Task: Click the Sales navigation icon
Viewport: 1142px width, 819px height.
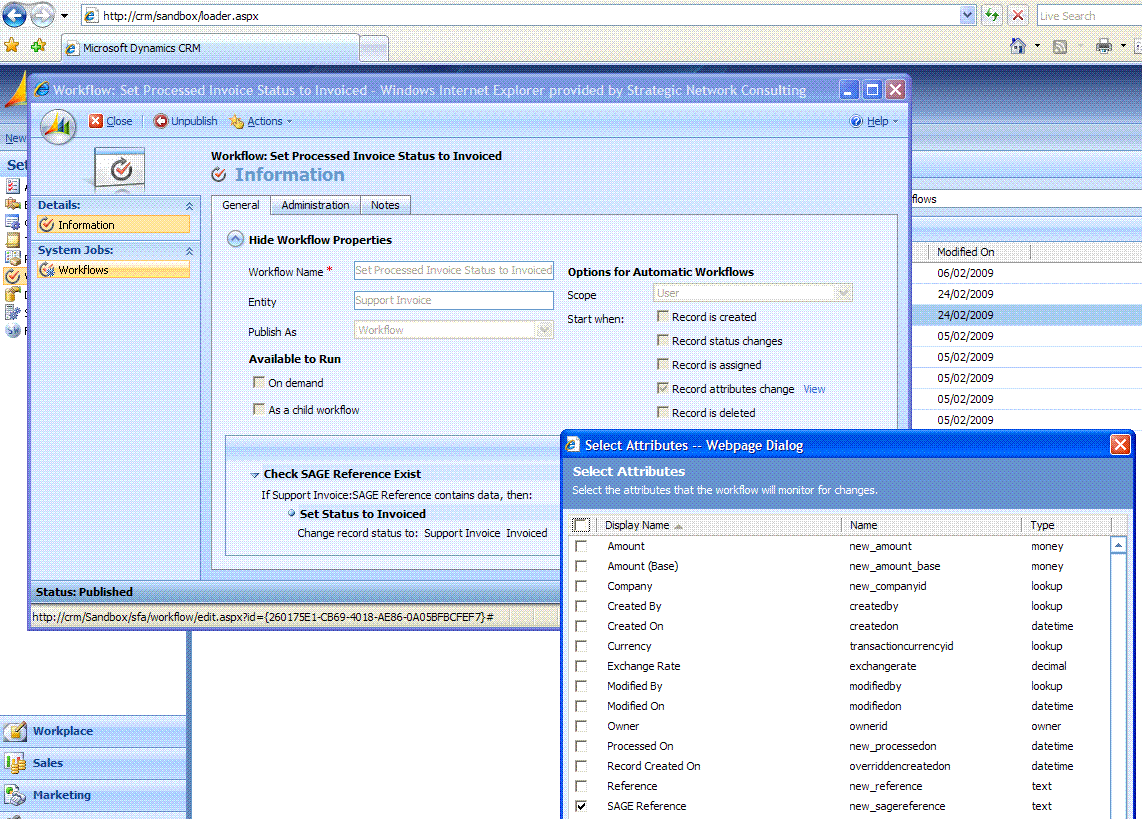Action: click(x=15, y=763)
